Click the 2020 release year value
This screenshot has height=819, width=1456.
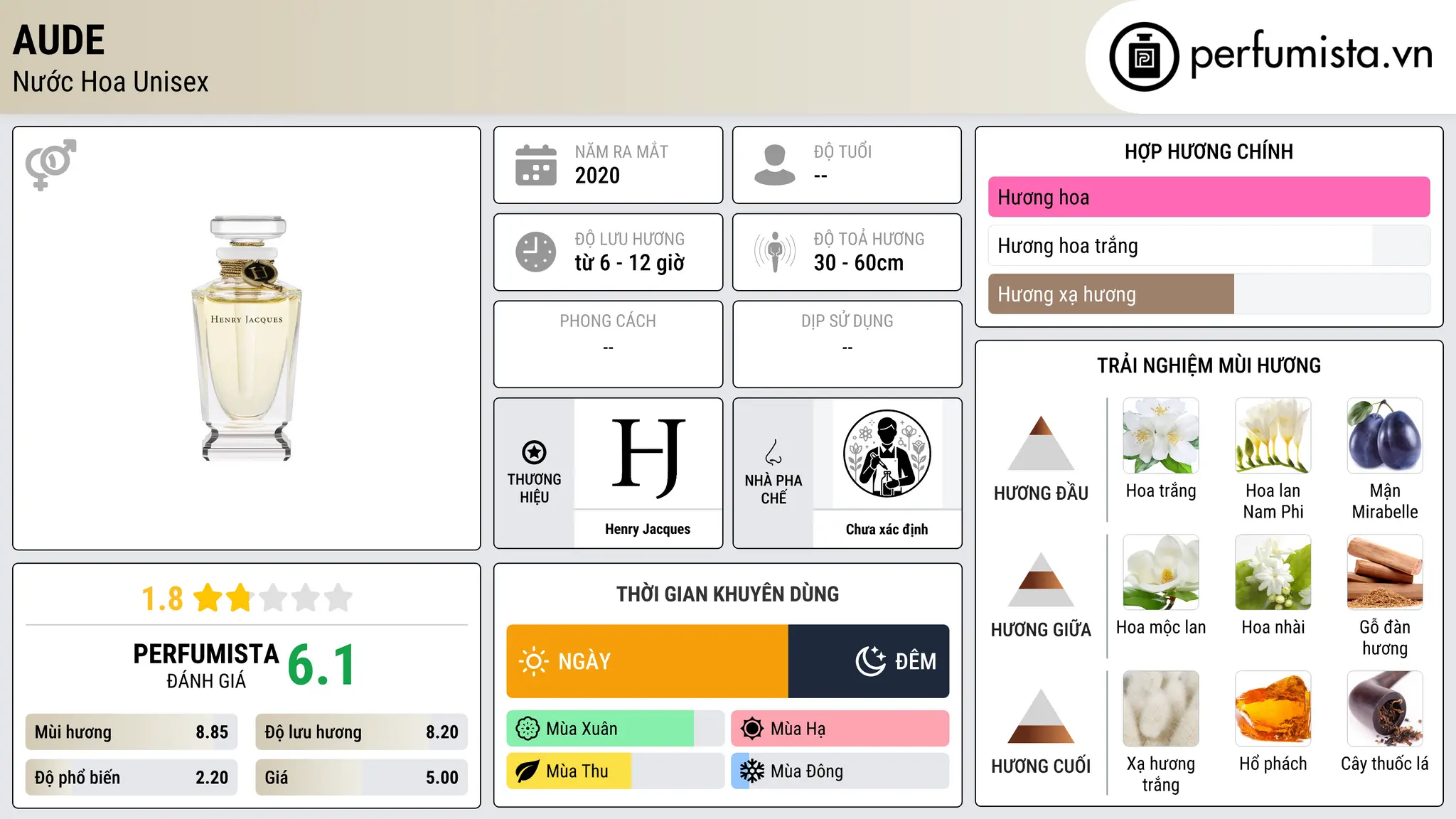click(x=597, y=176)
